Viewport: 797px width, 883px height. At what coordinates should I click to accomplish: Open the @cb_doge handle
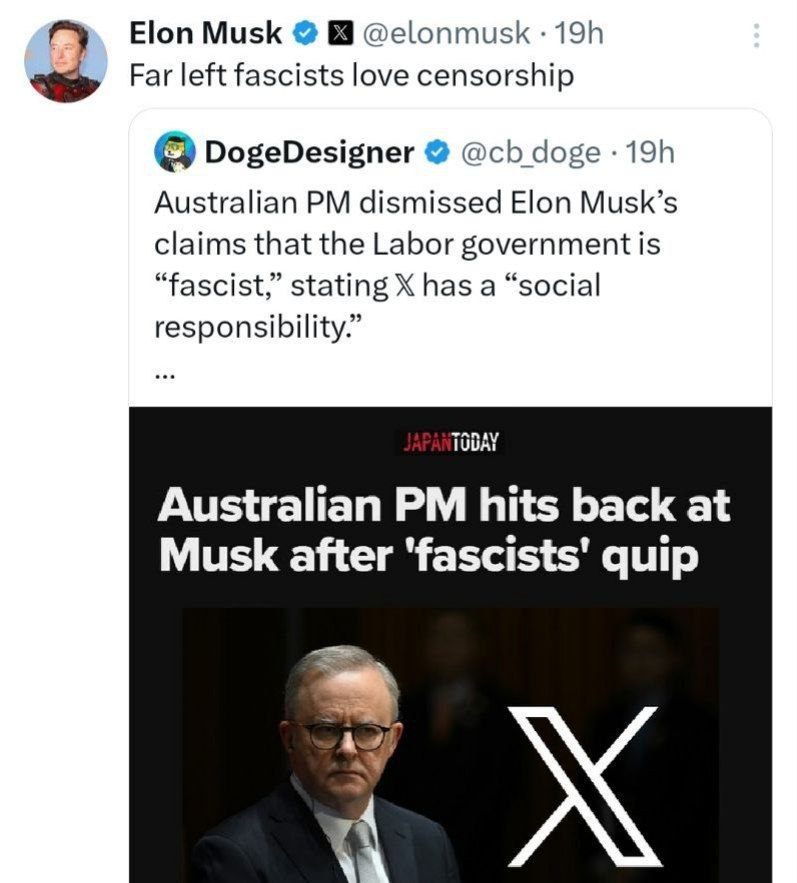coord(531,152)
